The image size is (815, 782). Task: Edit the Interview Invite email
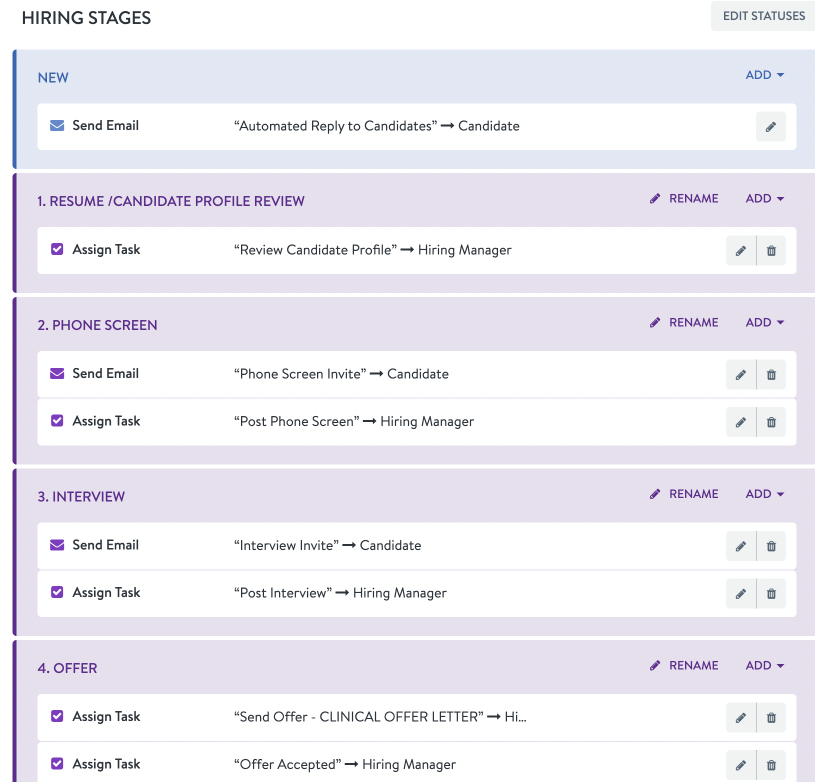click(x=741, y=546)
